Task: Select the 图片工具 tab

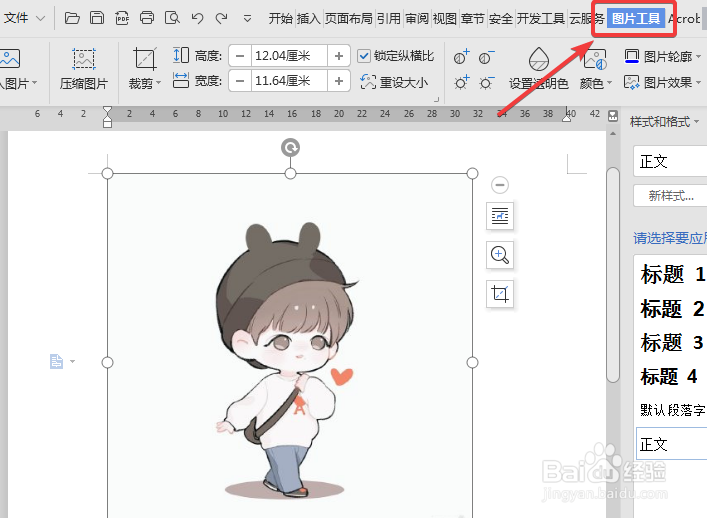Action: [x=636, y=18]
